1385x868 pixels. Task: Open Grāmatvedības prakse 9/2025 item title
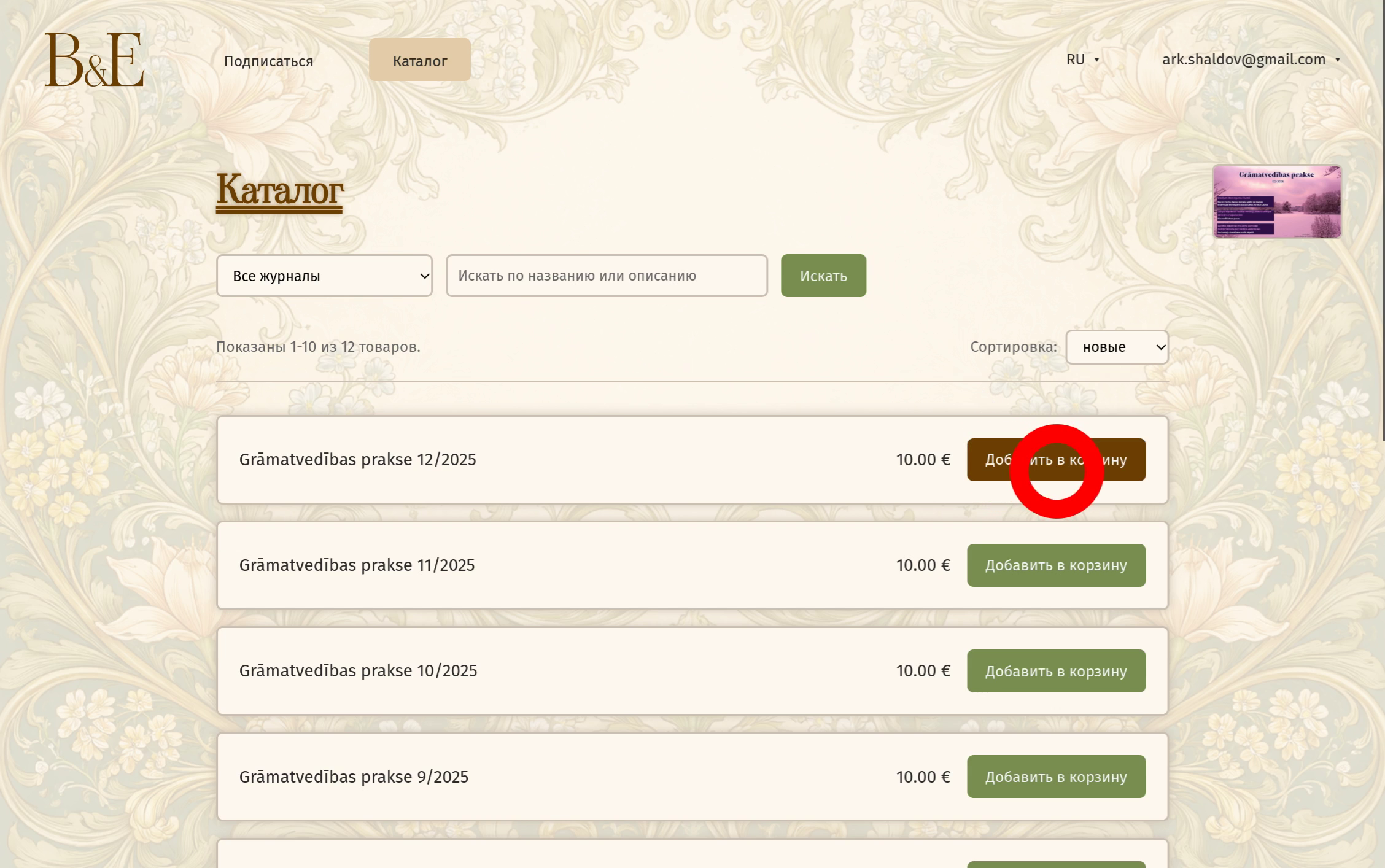click(x=354, y=777)
